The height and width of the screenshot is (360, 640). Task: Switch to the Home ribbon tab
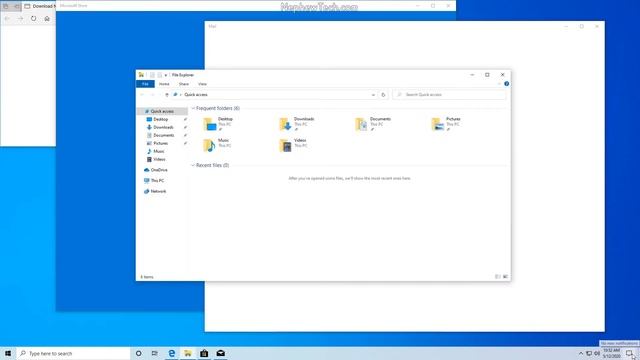tap(164, 84)
